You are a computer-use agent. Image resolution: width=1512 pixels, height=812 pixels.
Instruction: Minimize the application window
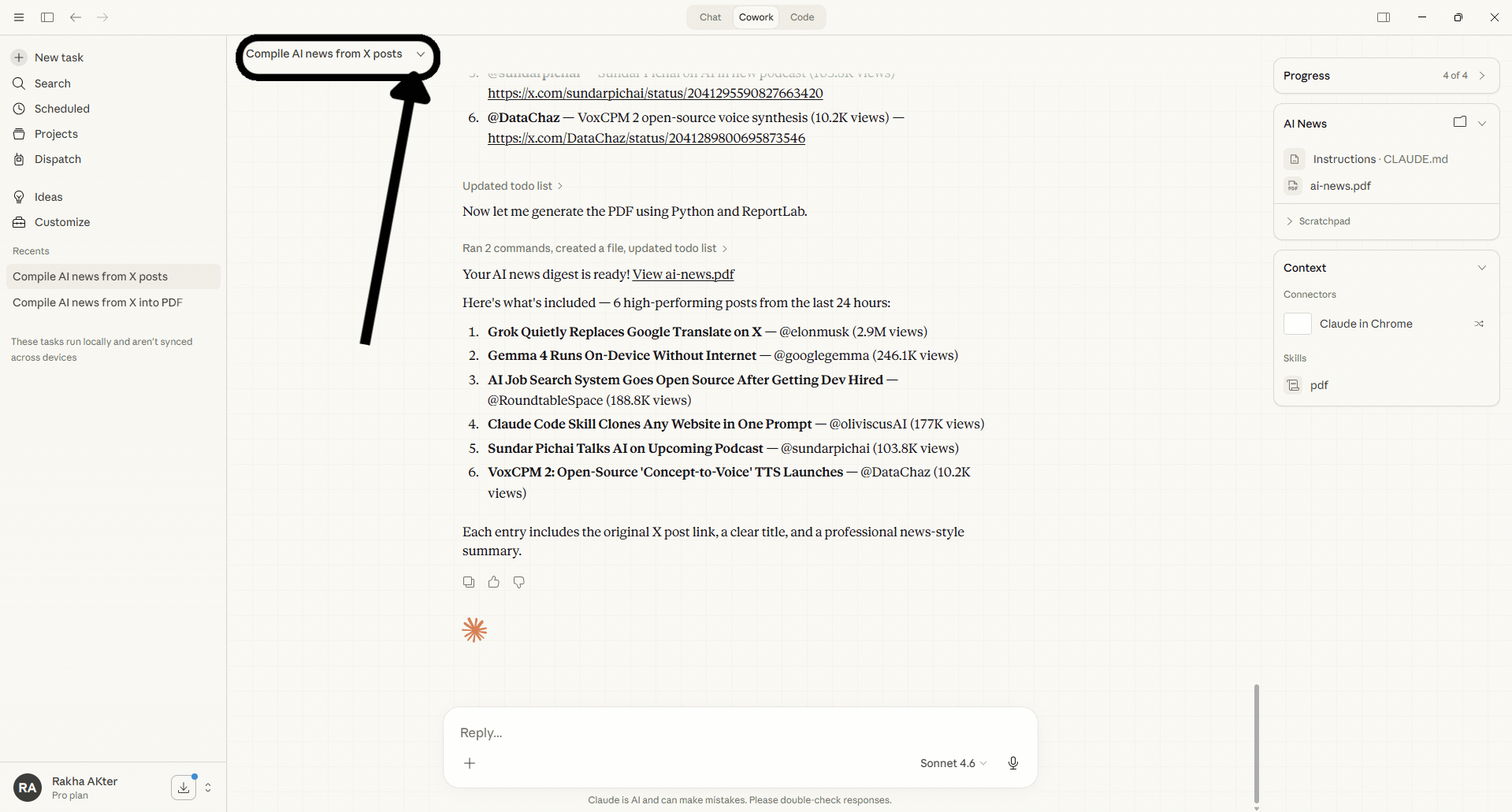coord(1422,17)
